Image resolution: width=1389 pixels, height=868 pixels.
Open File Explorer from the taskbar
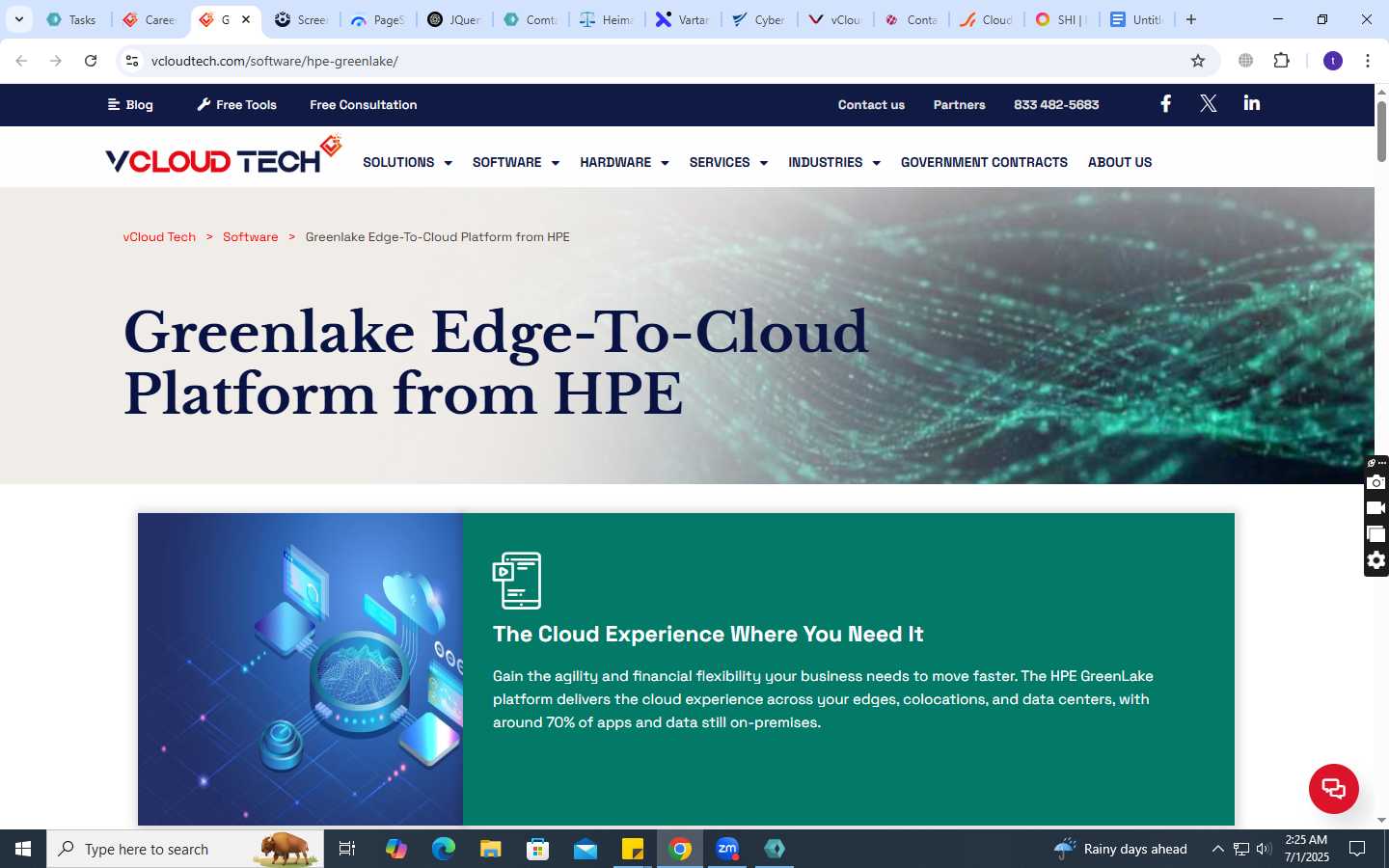(x=491, y=849)
